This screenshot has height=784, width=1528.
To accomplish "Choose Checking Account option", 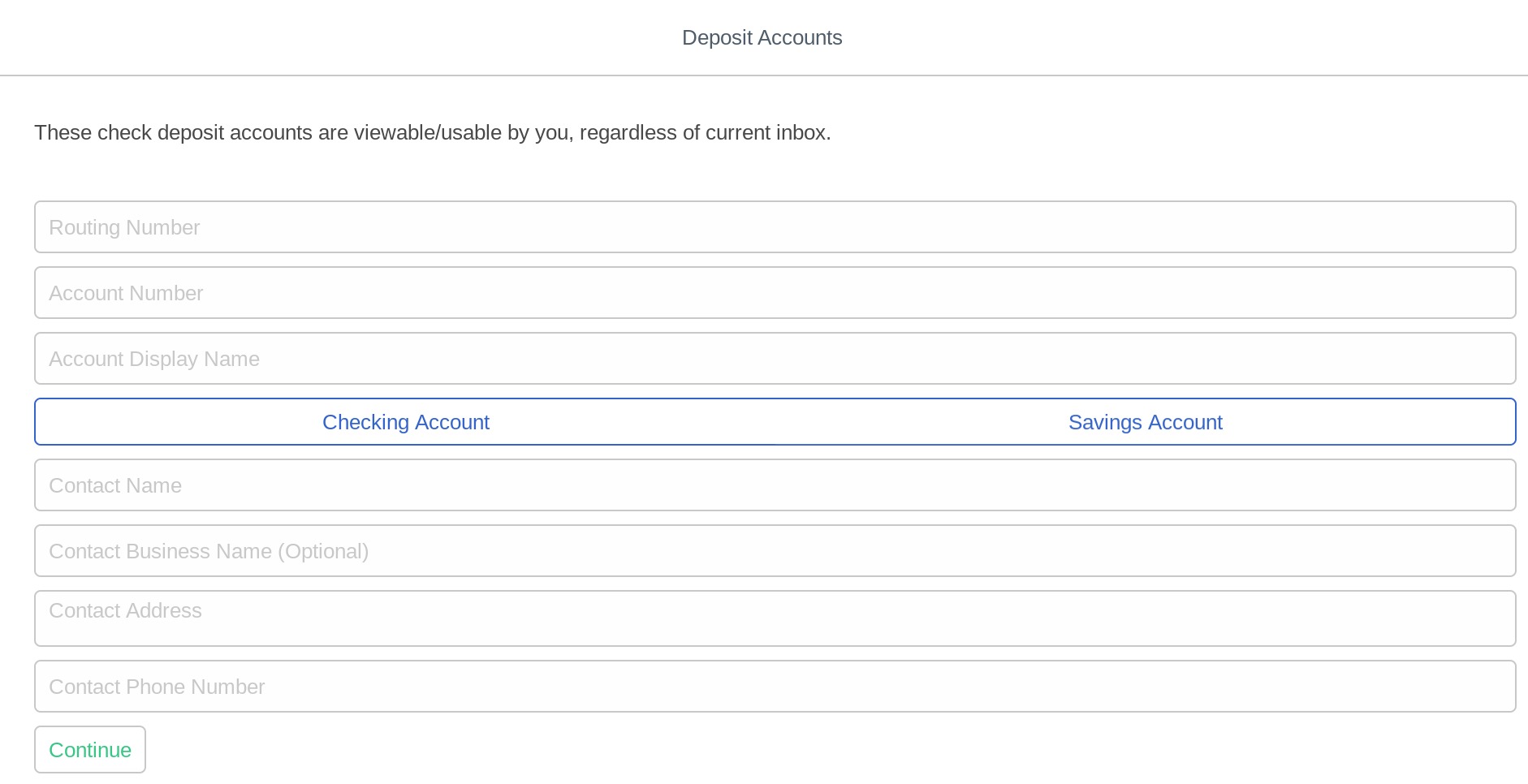I will pyautogui.click(x=405, y=422).
